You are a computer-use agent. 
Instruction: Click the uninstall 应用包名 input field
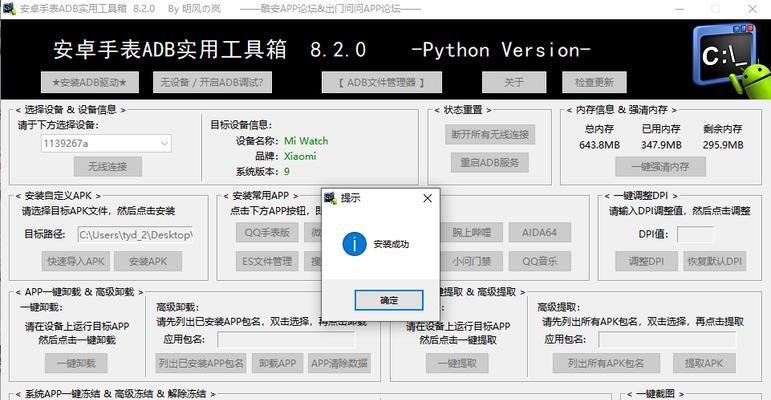pos(286,339)
